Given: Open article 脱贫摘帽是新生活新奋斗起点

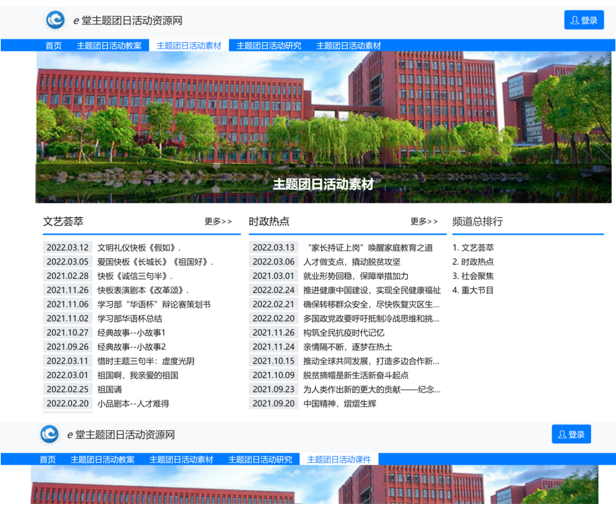Looking at the screenshot, I should (x=356, y=375).
